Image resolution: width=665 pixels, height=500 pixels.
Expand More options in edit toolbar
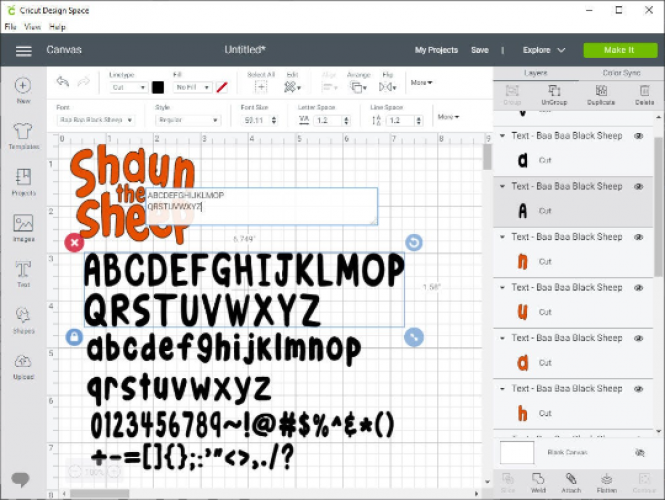tap(421, 83)
